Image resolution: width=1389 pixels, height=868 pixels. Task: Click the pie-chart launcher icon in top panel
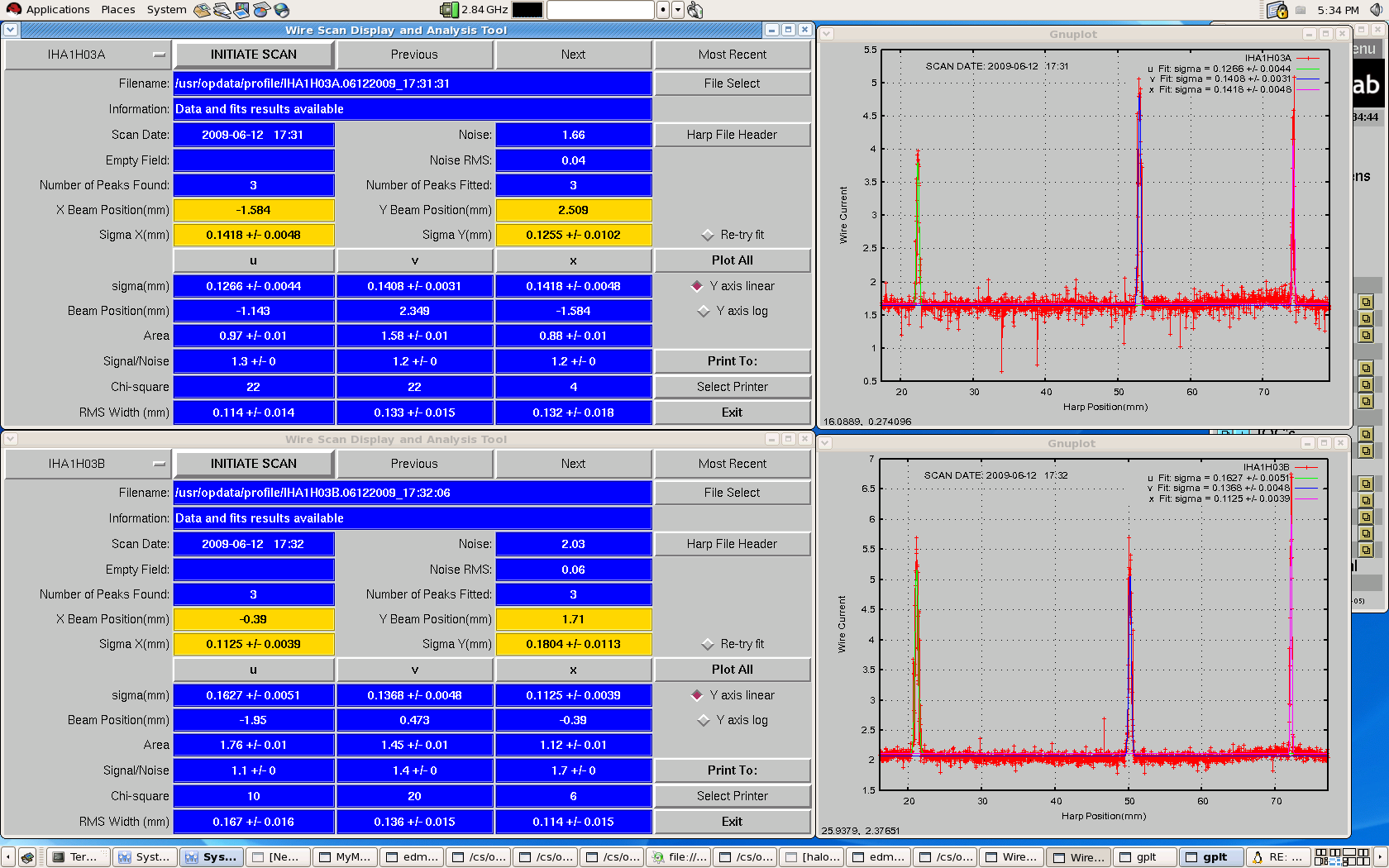261,10
